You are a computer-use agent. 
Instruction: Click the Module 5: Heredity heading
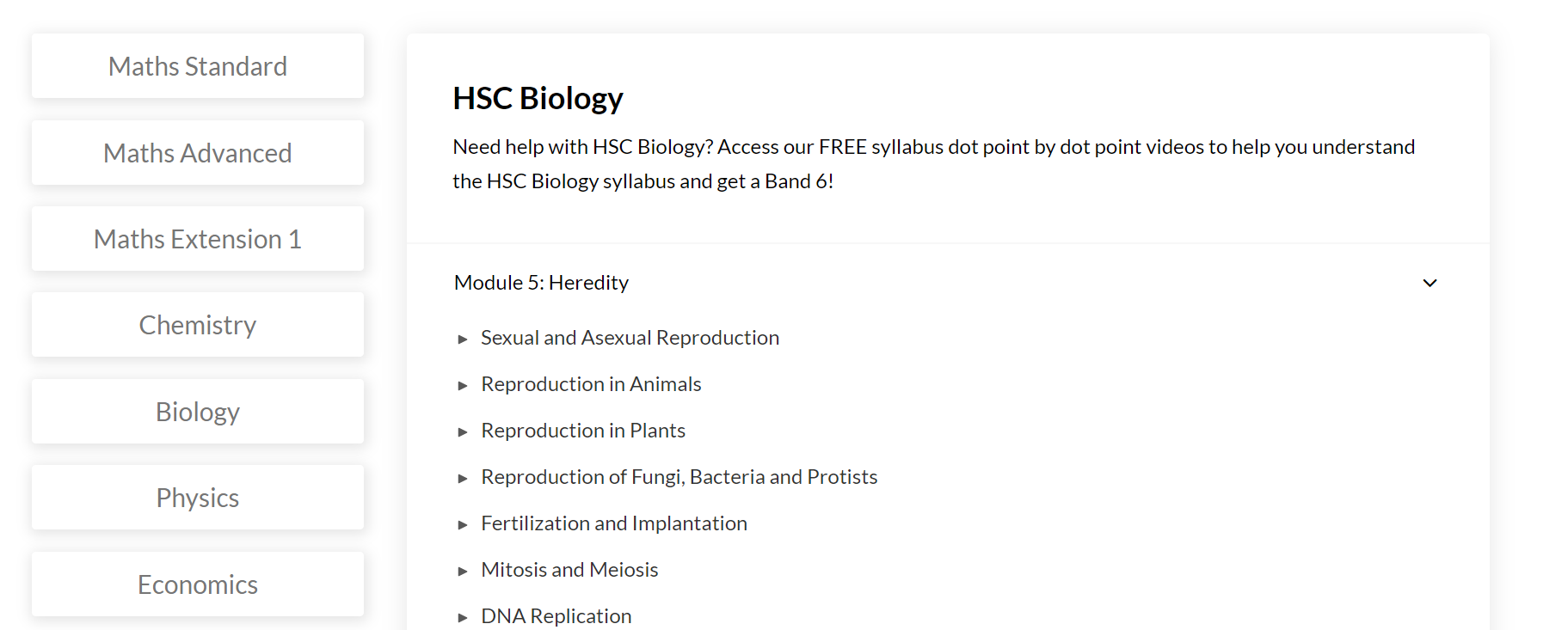(x=541, y=283)
